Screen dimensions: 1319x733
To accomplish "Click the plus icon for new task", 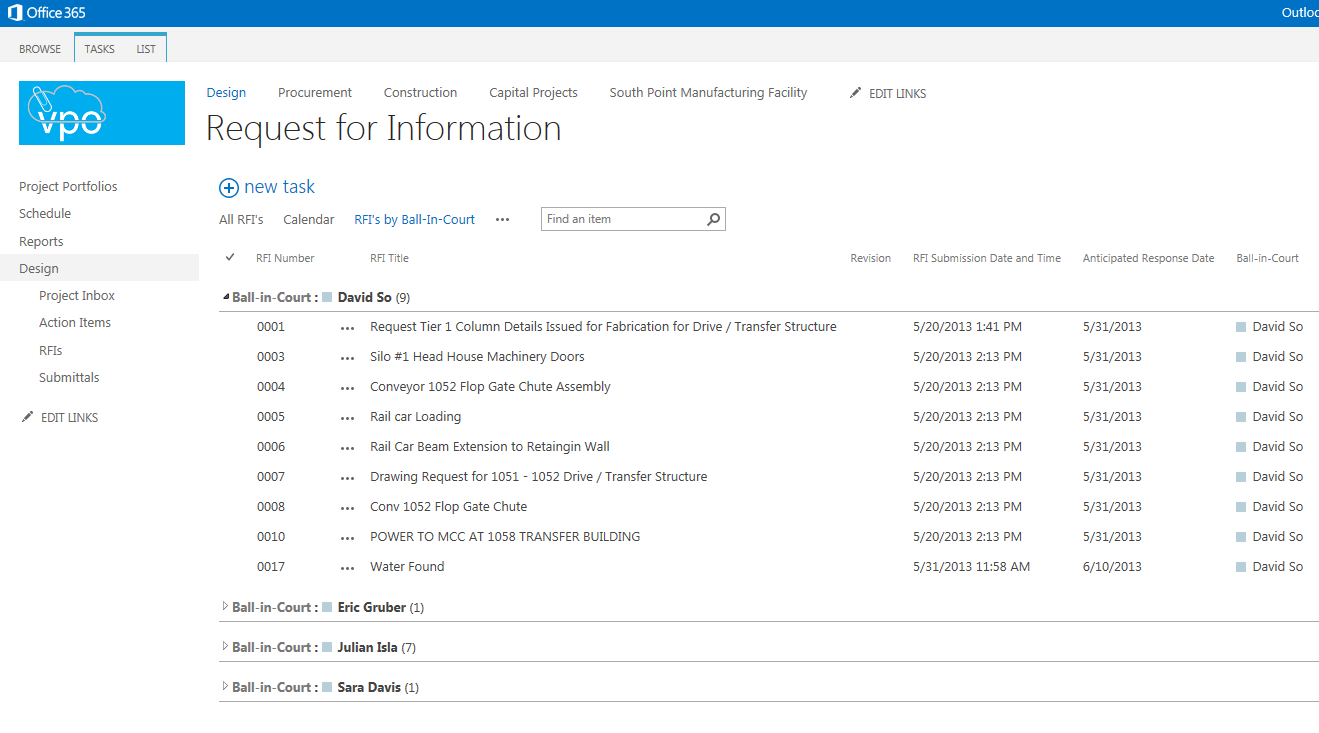I will coord(229,188).
